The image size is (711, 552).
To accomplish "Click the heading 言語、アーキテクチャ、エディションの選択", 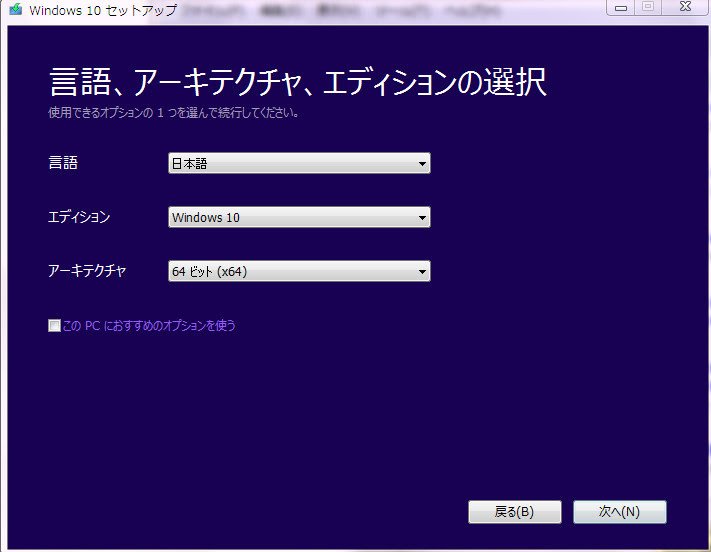I will tap(298, 82).
